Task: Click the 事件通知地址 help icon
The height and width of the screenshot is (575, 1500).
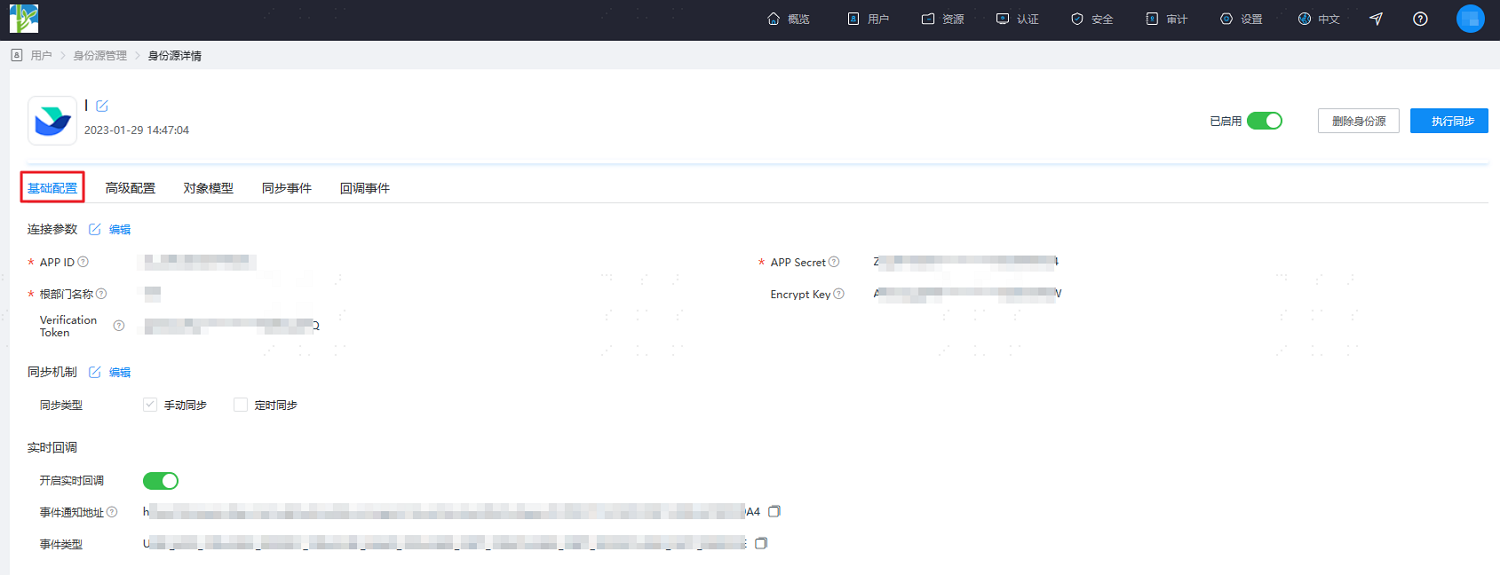Action: [x=112, y=512]
